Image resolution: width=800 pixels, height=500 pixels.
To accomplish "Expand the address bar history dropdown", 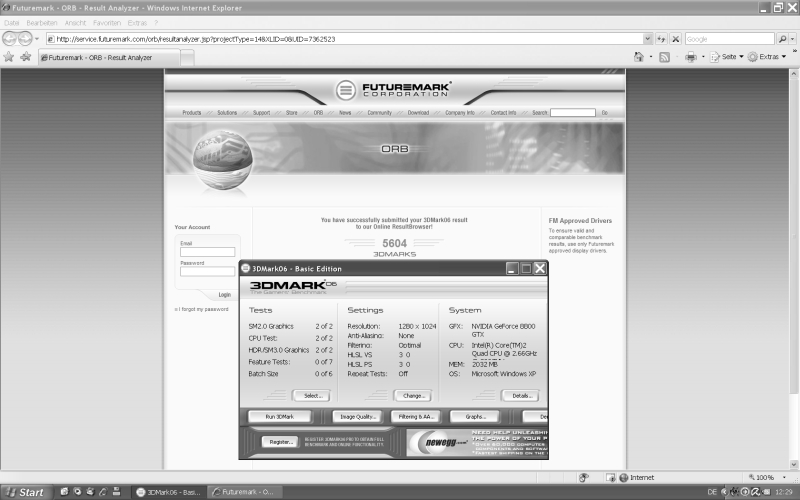I will pyautogui.click(x=647, y=39).
